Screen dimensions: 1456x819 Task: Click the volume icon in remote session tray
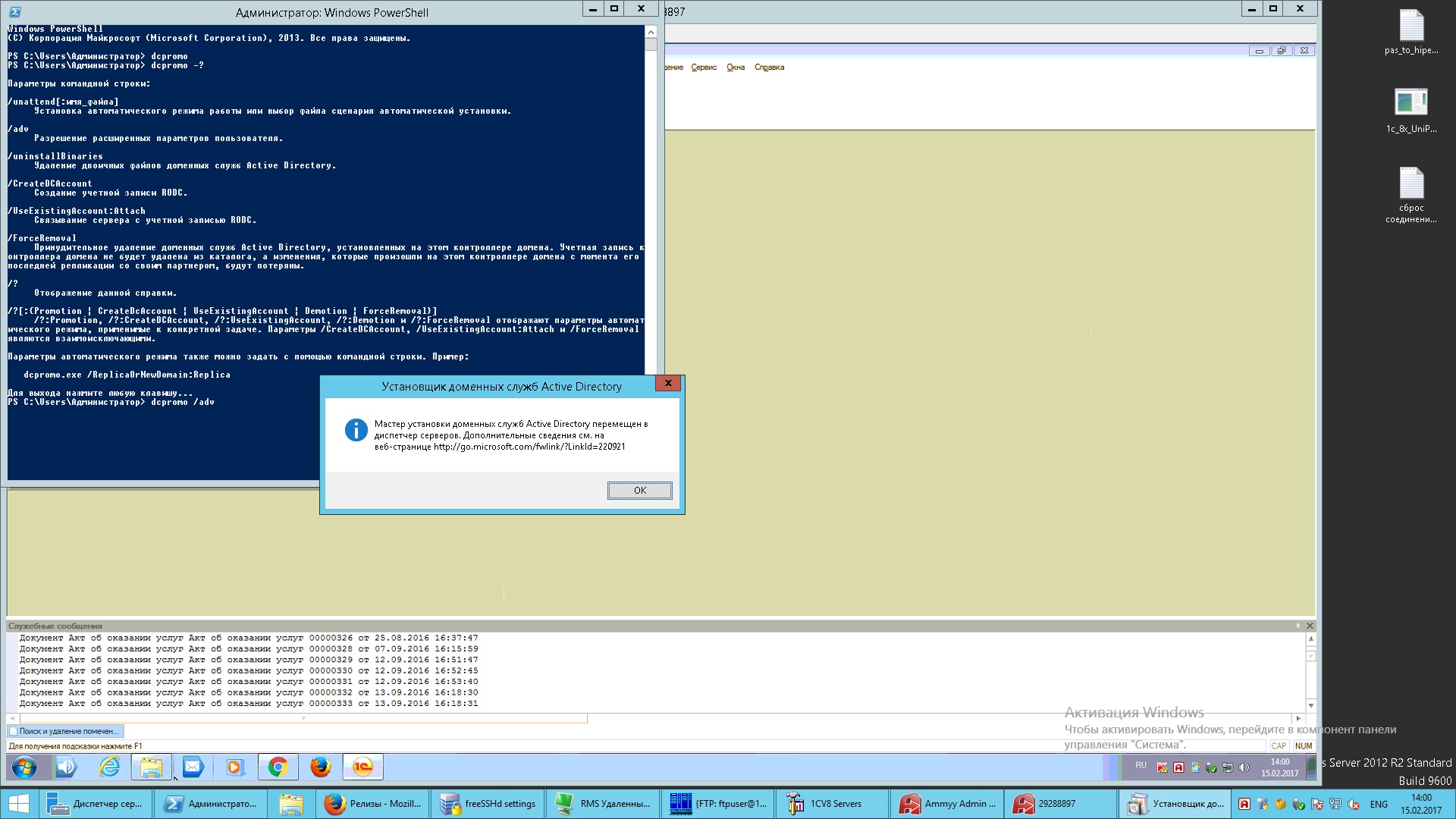[x=1244, y=767]
